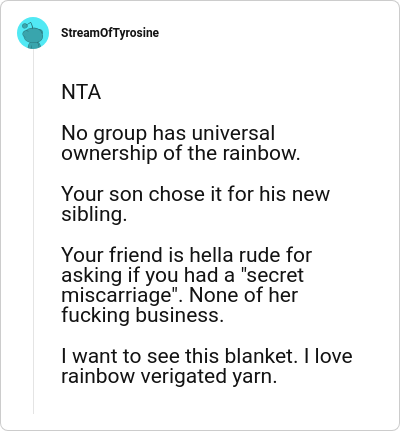Click the word 'friend' in the comment
Viewport: 400px width, 431px height.
coord(136,255)
